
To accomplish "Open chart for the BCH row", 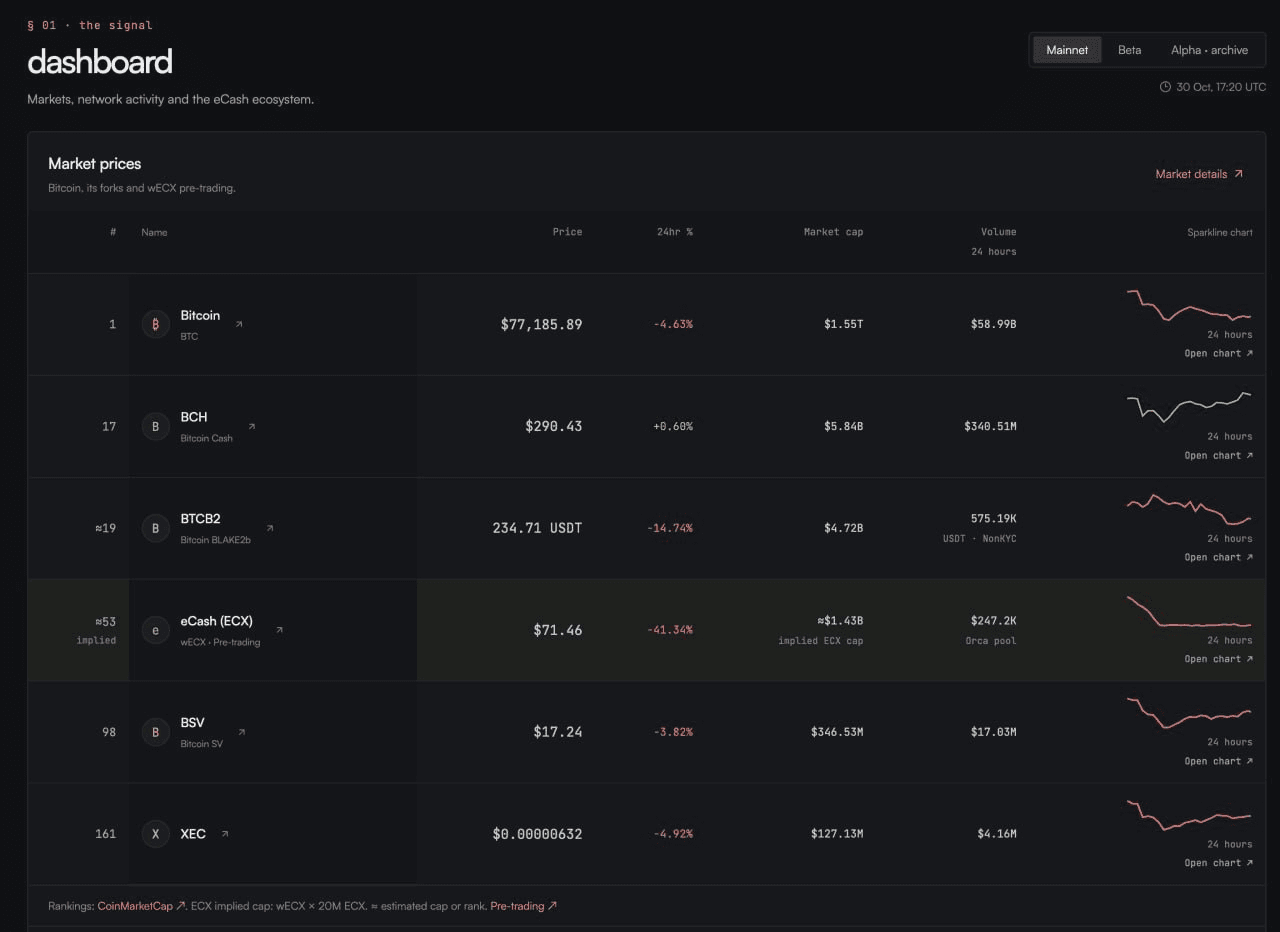I will (x=1218, y=455).
